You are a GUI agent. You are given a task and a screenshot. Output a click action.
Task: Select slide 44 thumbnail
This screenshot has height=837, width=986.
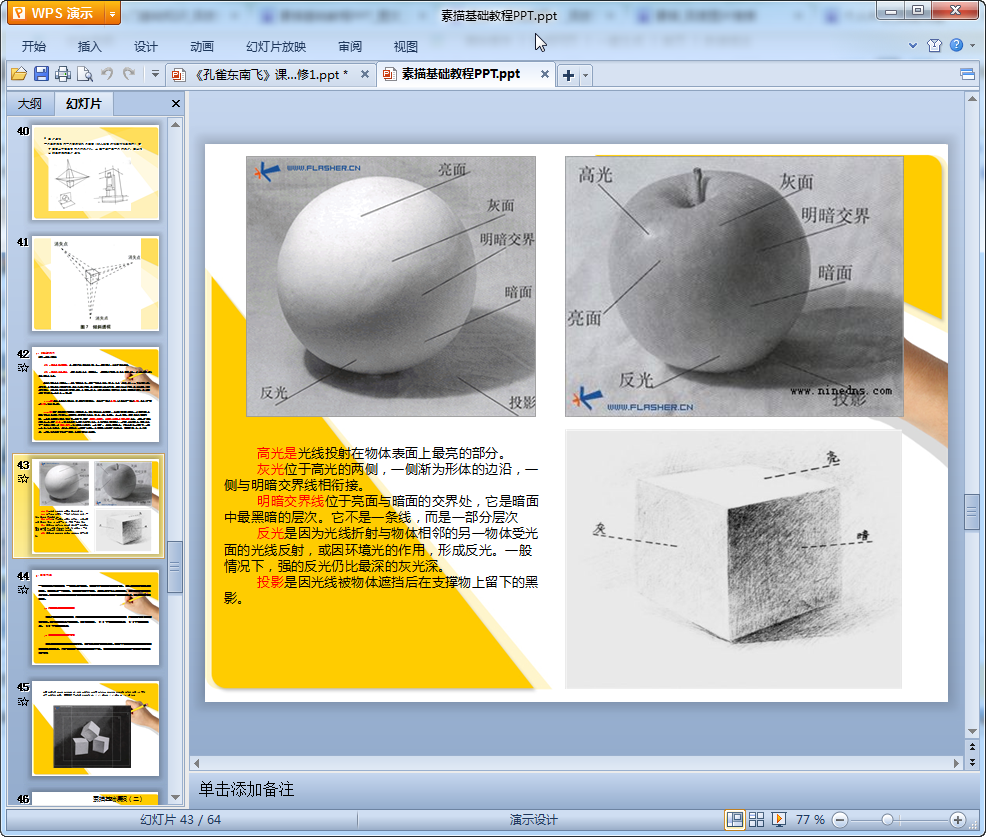point(96,618)
